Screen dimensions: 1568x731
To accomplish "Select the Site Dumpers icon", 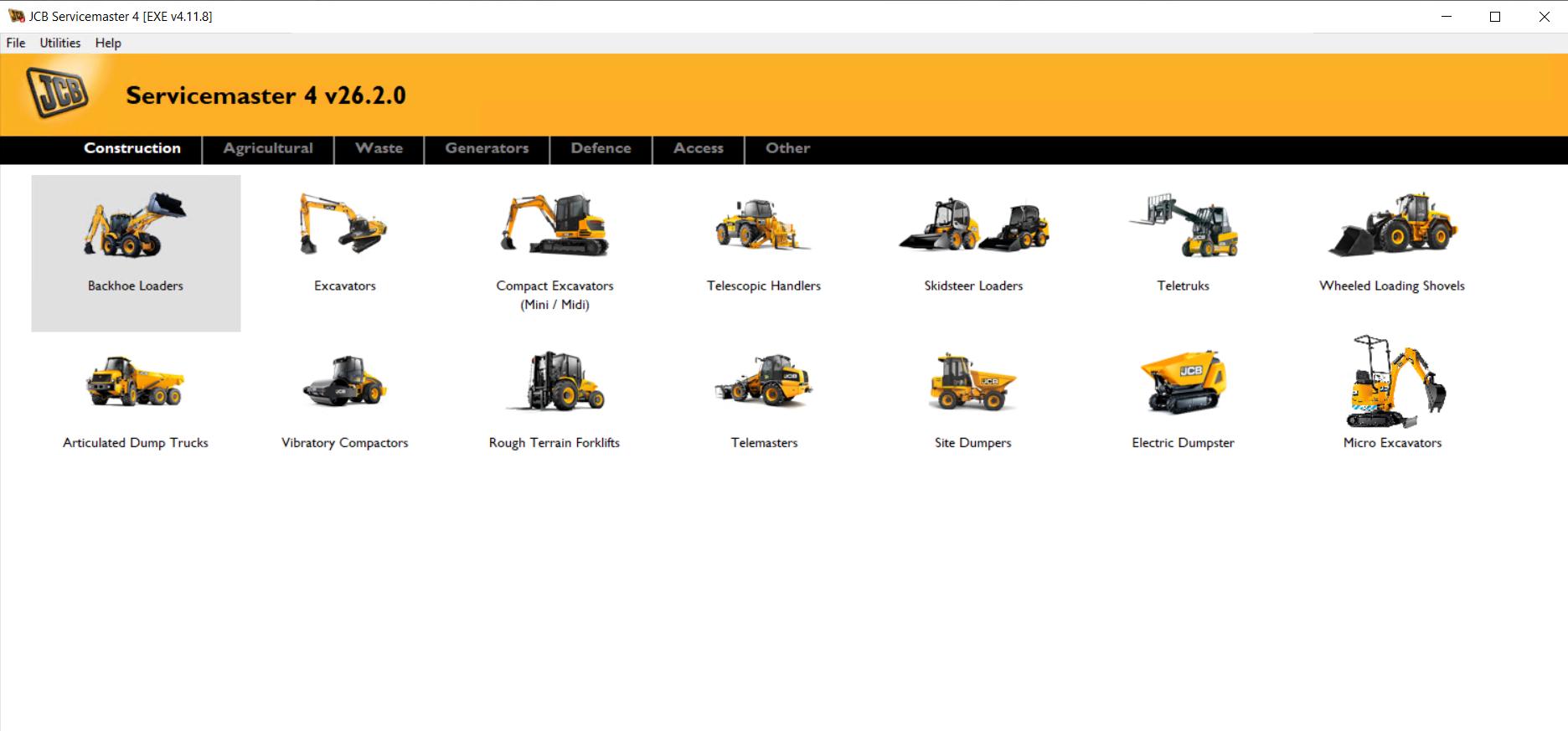I will [x=972, y=382].
